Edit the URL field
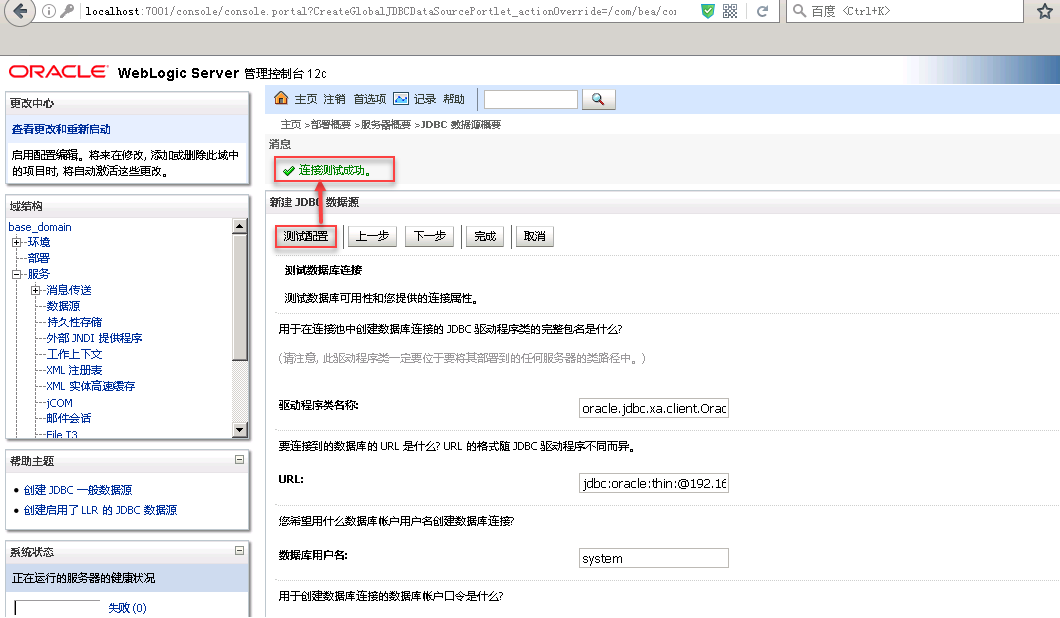1060x618 pixels. (654, 483)
